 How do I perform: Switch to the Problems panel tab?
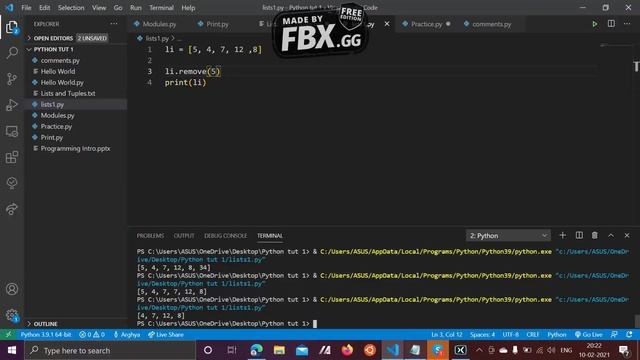pos(150,236)
